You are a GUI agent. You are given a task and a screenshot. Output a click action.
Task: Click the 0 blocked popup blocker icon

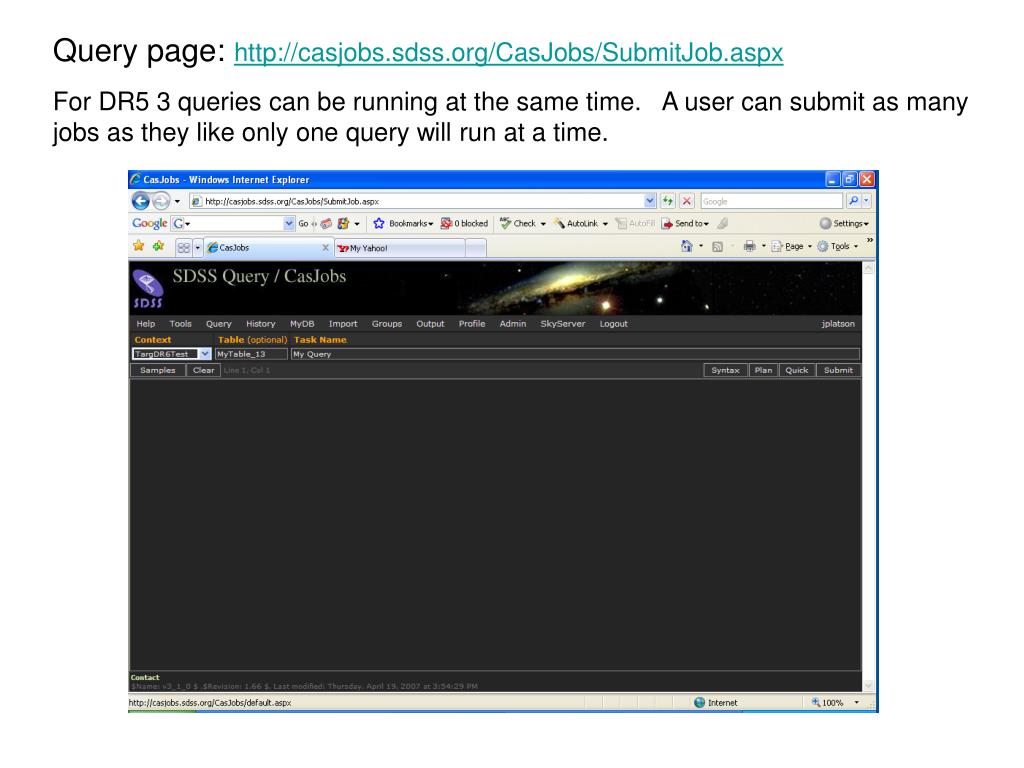[x=464, y=223]
